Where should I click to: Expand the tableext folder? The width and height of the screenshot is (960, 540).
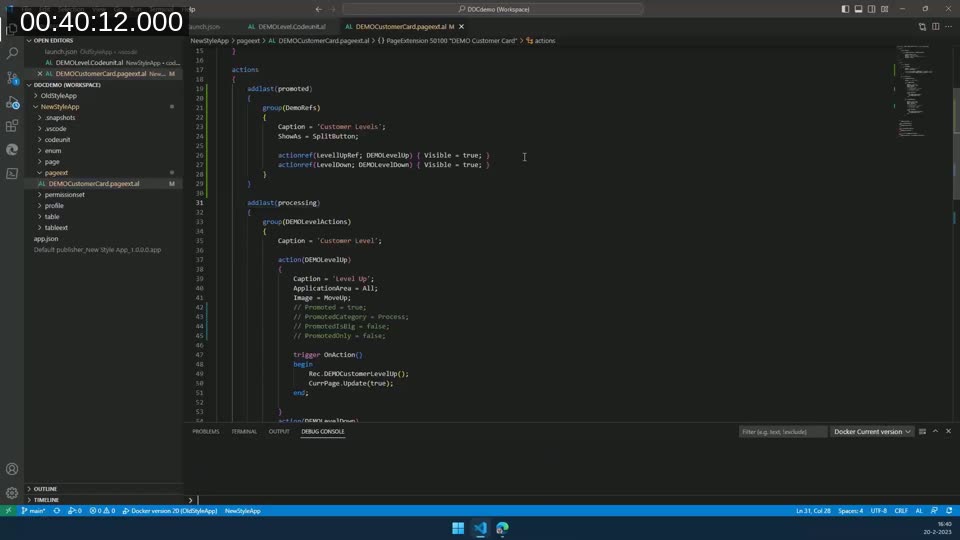coord(56,228)
